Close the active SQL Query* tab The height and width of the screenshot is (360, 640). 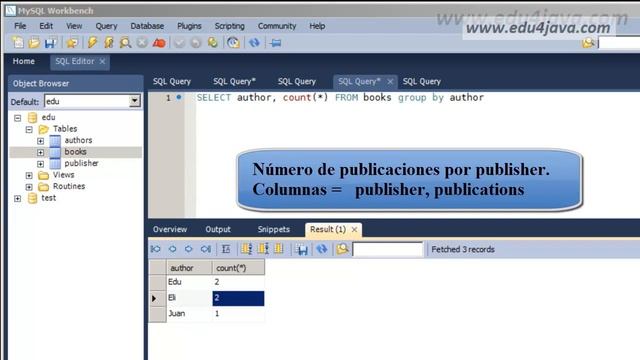[390, 82]
